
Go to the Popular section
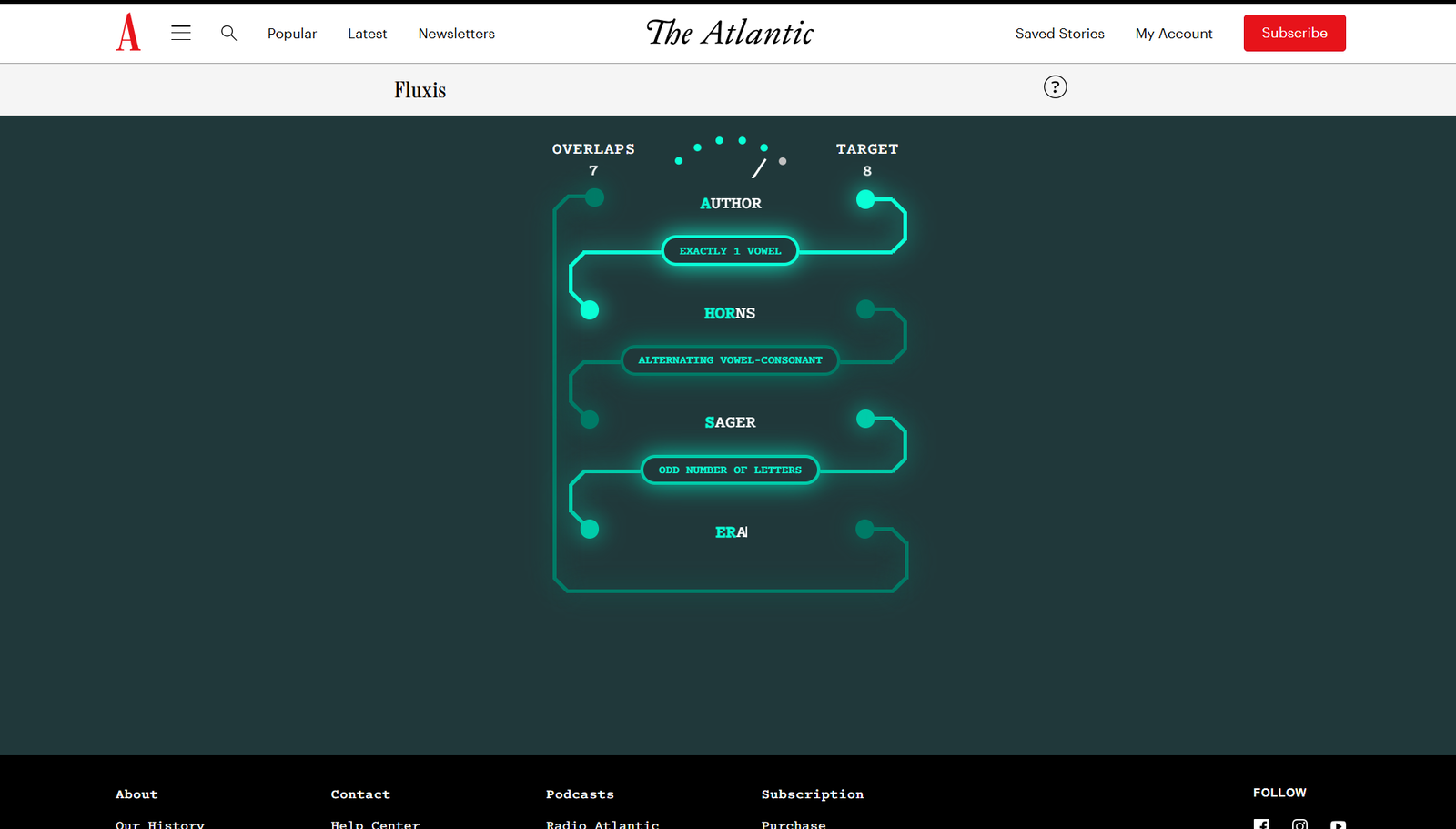pos(292,34)
